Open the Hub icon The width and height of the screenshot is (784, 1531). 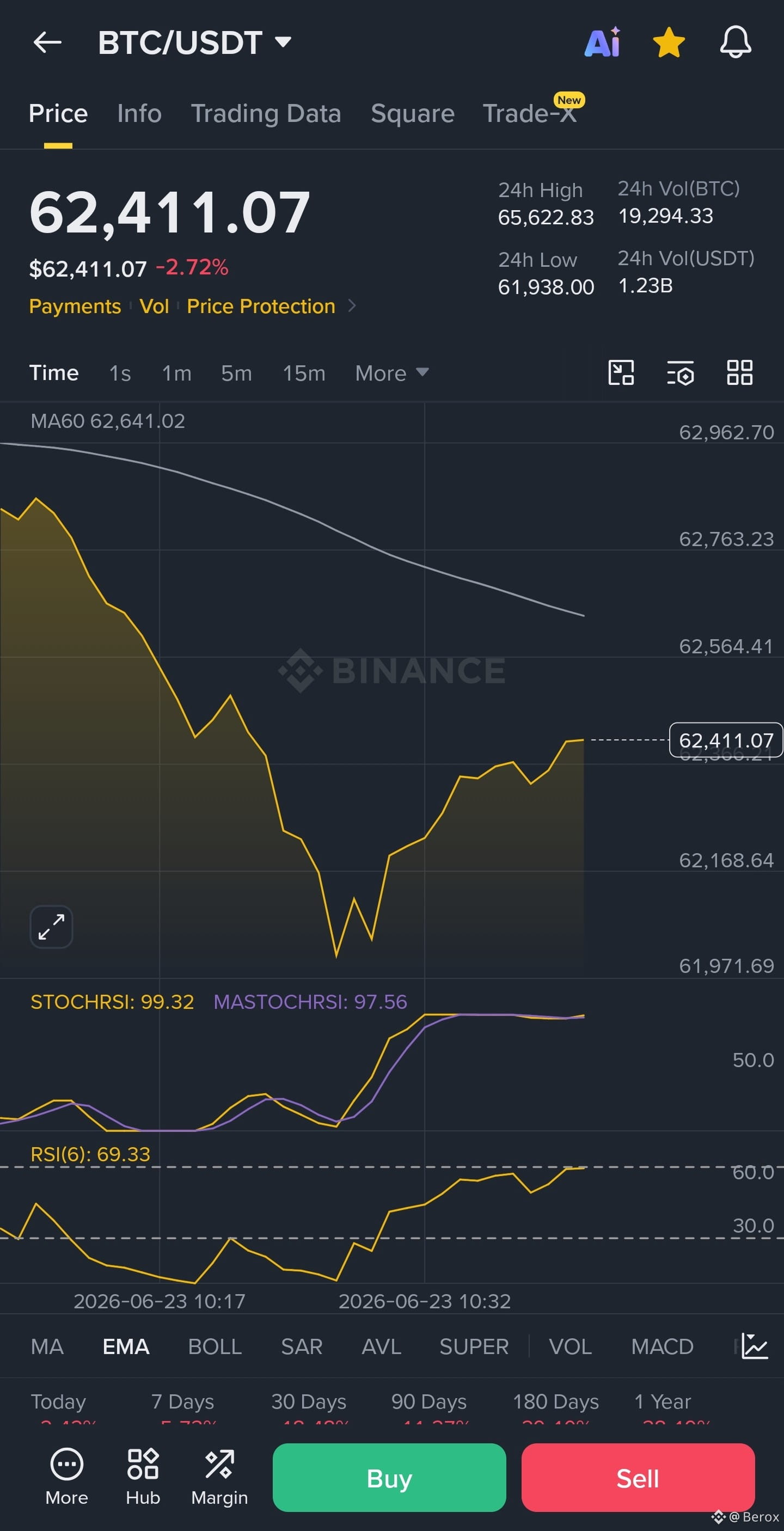tap(143, 1477)
